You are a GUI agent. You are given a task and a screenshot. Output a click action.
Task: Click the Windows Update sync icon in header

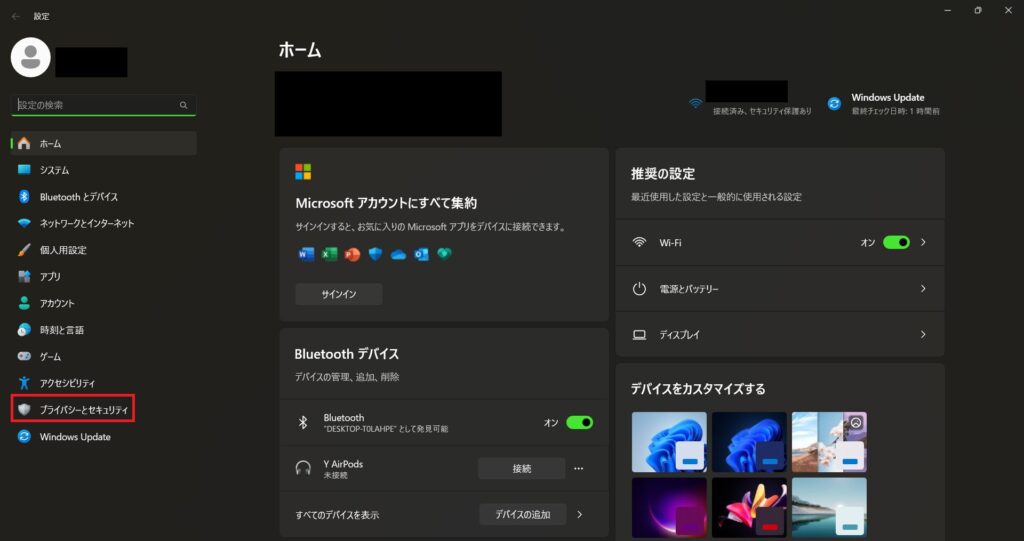[x=834, y=103]
